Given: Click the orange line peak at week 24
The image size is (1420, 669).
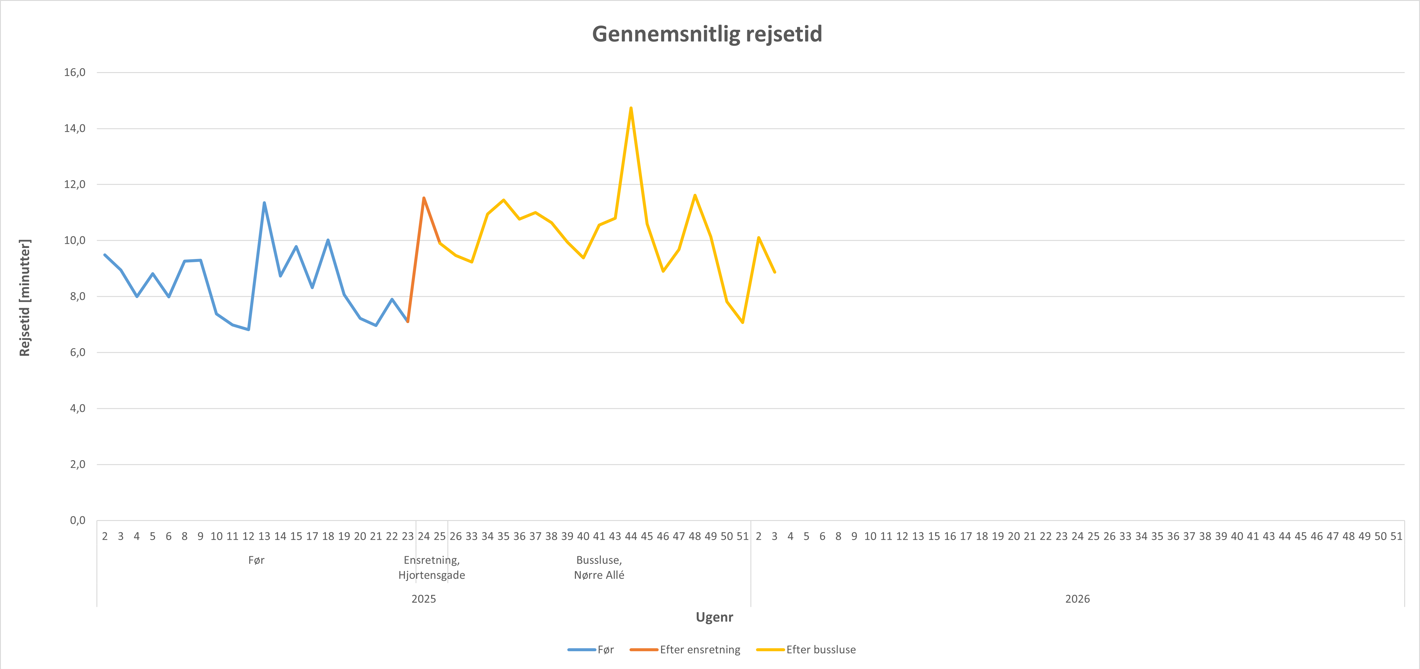Looking at the screenshot, I should click(424, 198).
